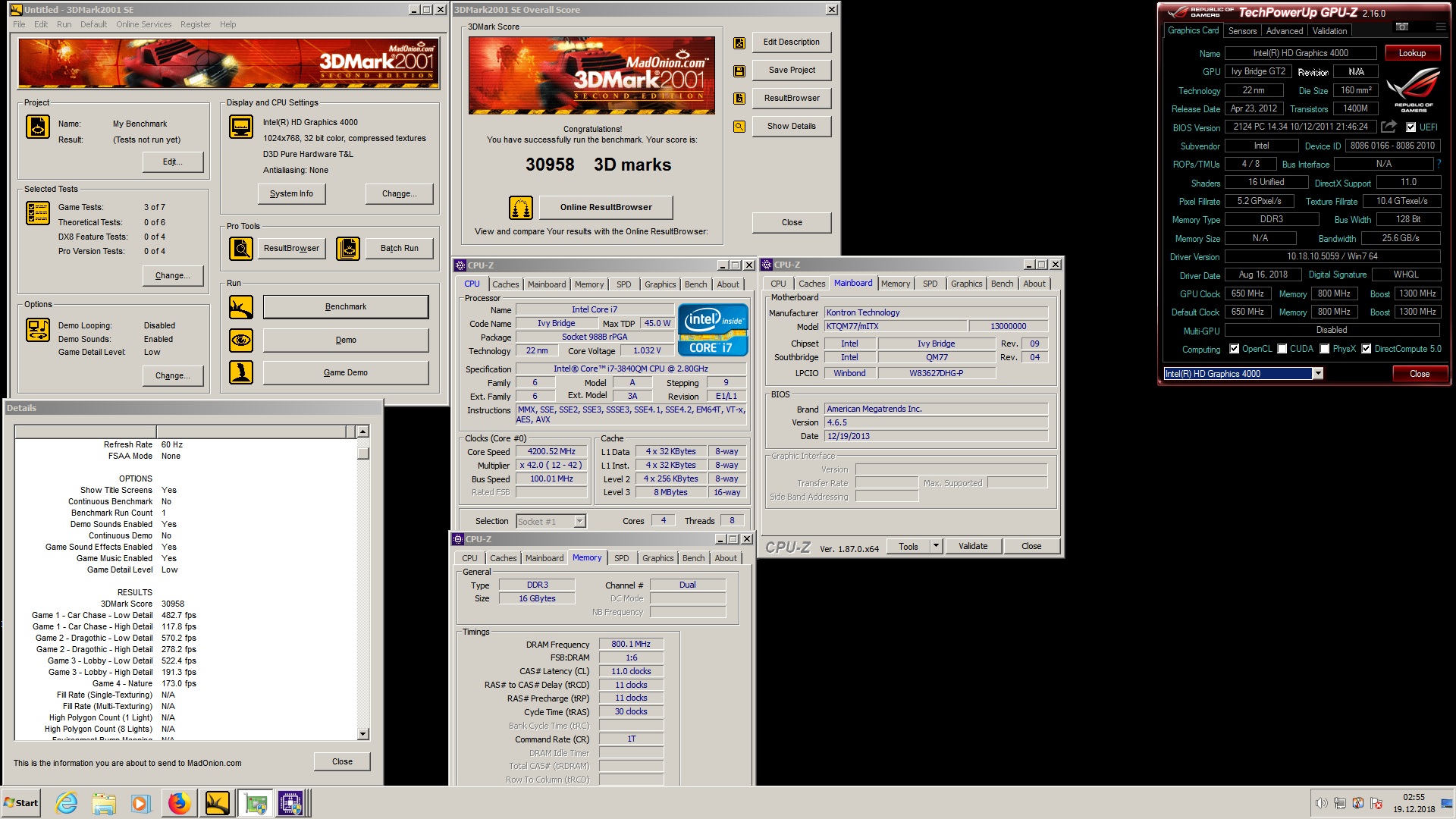Click the Batch Run button
The width and height of the screenshot is (1456, 819).
pos(400,248)
